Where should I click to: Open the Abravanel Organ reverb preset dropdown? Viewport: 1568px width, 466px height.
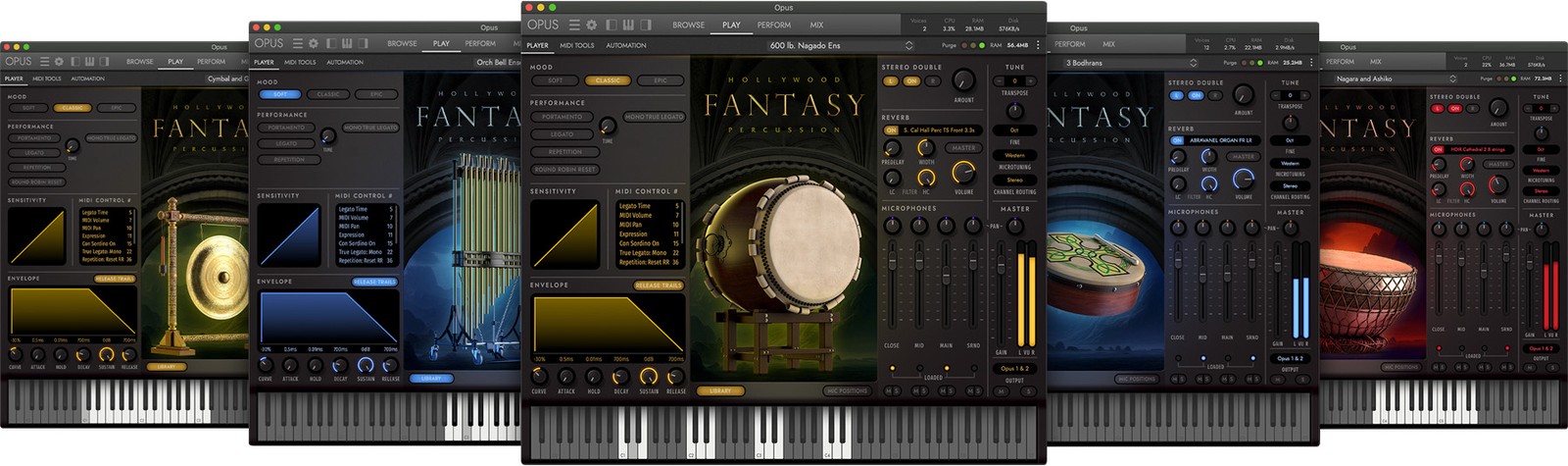[x=1221, y=140]
